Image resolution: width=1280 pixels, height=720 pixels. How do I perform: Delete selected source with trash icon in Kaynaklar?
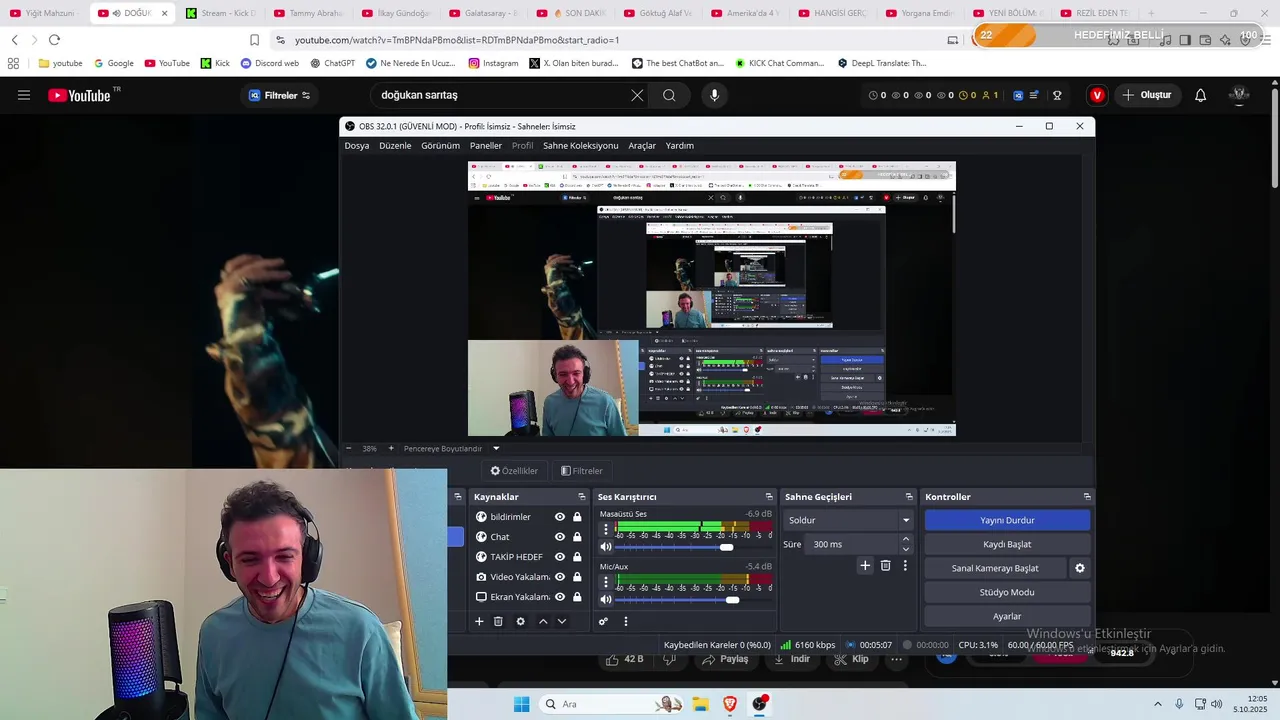click(x=498, y=621)
